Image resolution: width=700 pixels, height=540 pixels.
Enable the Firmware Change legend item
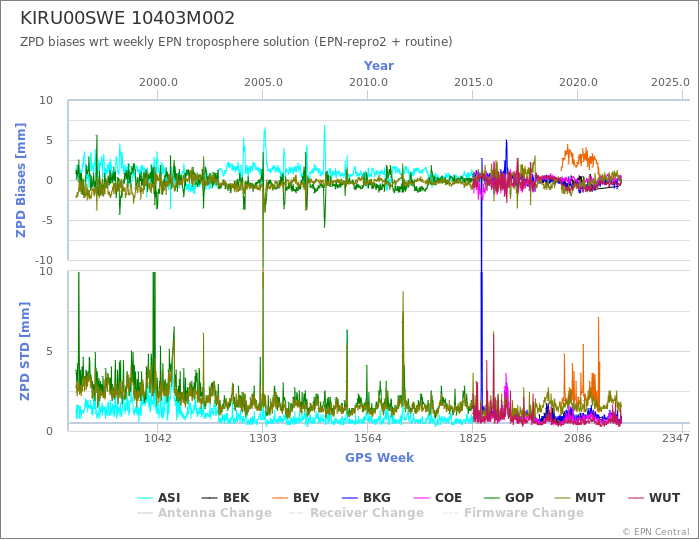(x=513, y=513)
